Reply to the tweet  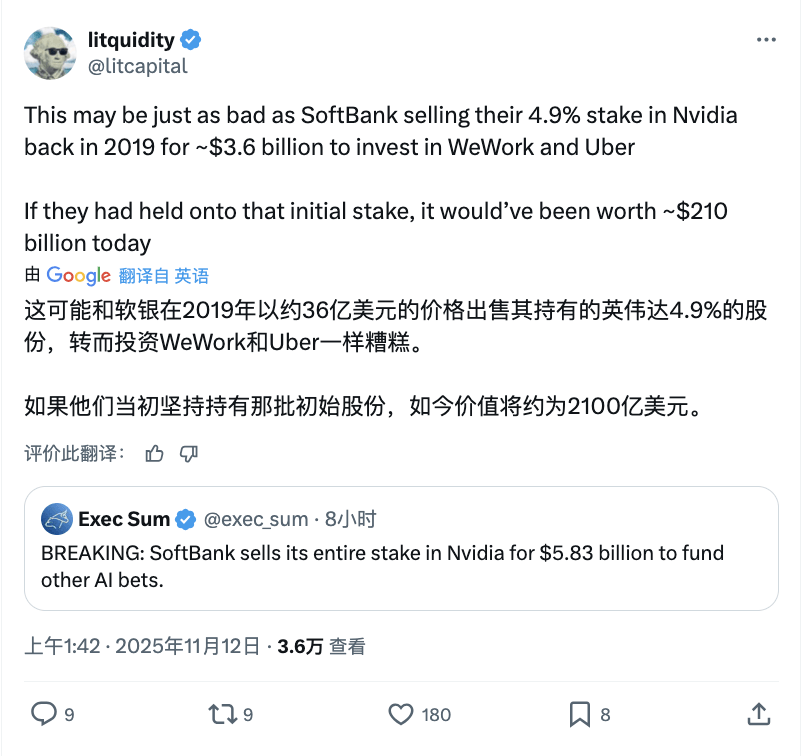[x=41, y=715]
